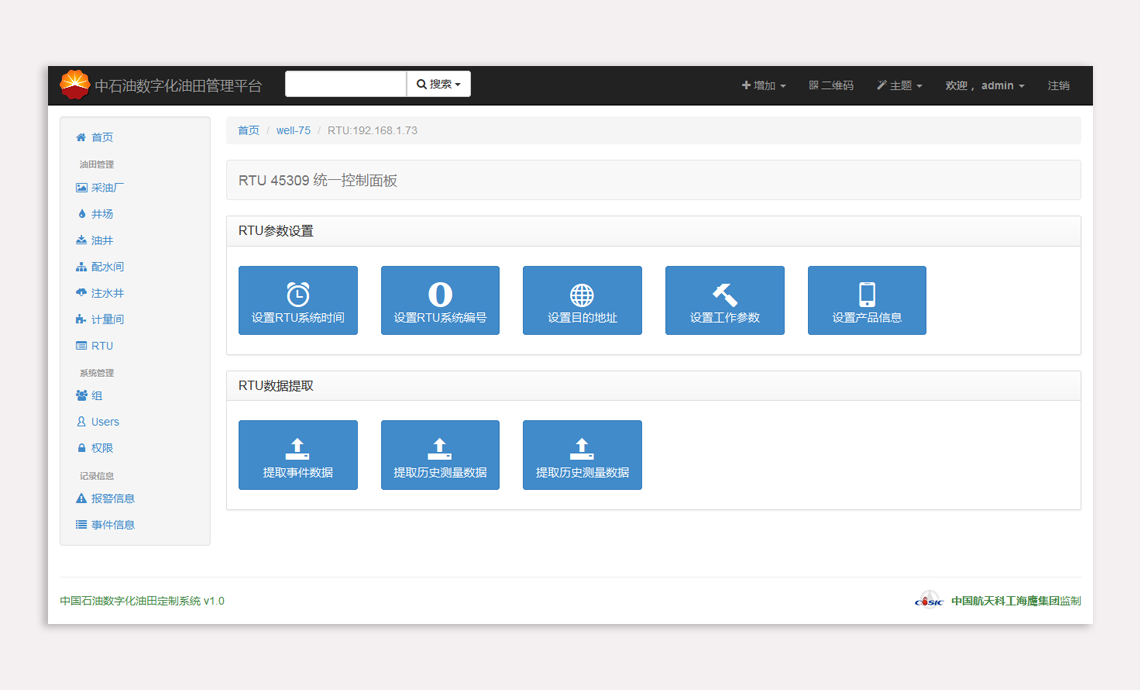Open 二维码 QR code in top bar

pos(831,86)
